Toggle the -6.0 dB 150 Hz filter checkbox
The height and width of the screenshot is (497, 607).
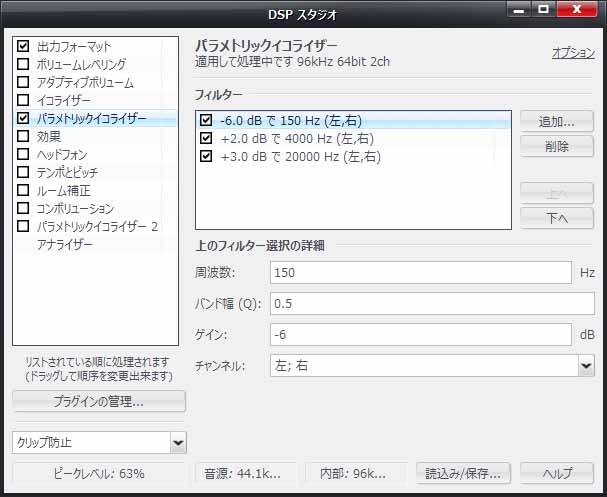[x=206, y=120]
